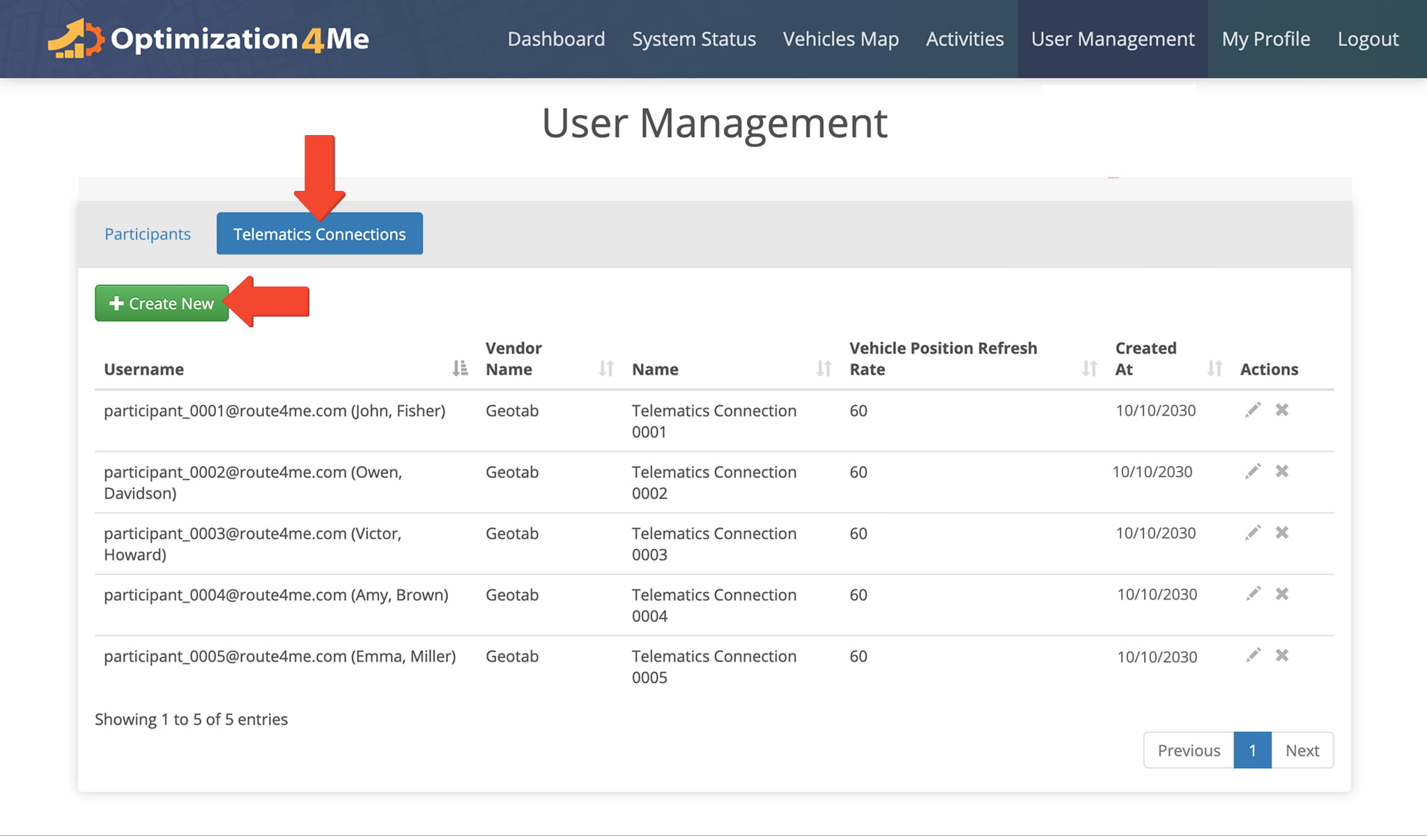This screenshot has height=840, width=1427.
Task: Go to System Status page
Action: coord(694,39)
